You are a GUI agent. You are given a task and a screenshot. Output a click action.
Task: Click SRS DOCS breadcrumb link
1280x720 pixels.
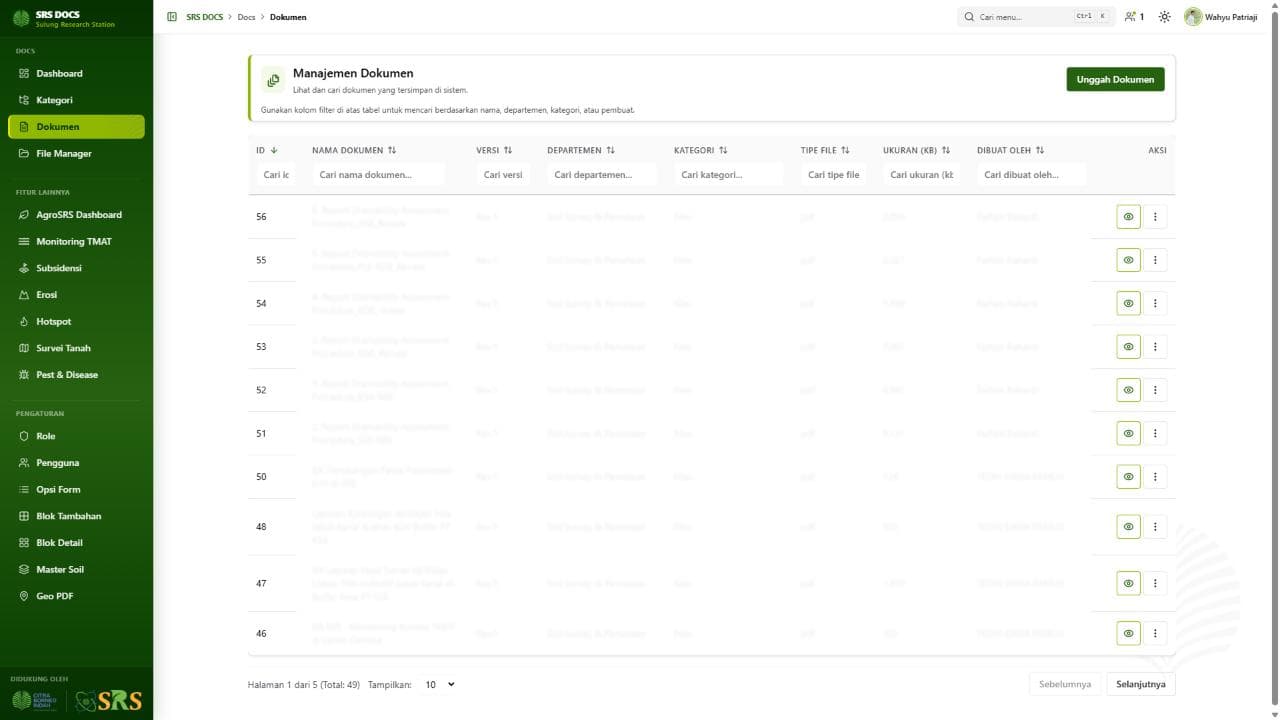click(x=204, y=17)
